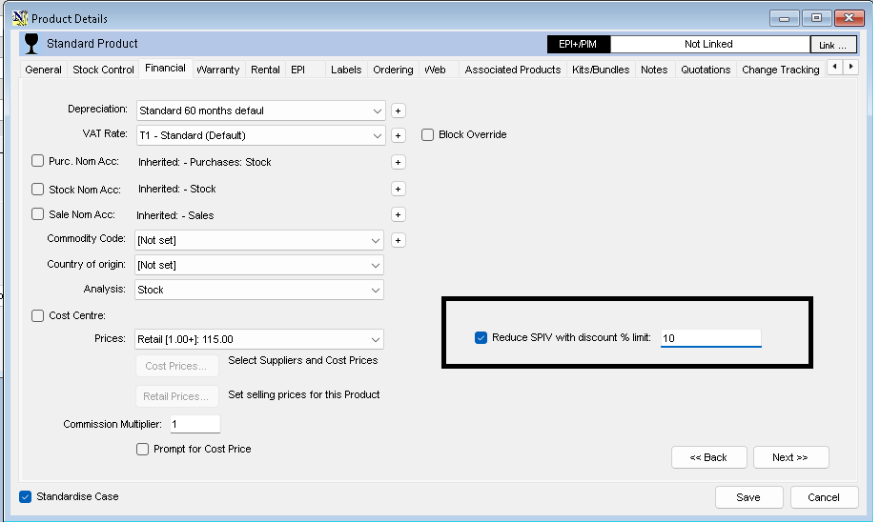
Task: Click the plus button beside Depreciation
Action: (x=398, y=111)
